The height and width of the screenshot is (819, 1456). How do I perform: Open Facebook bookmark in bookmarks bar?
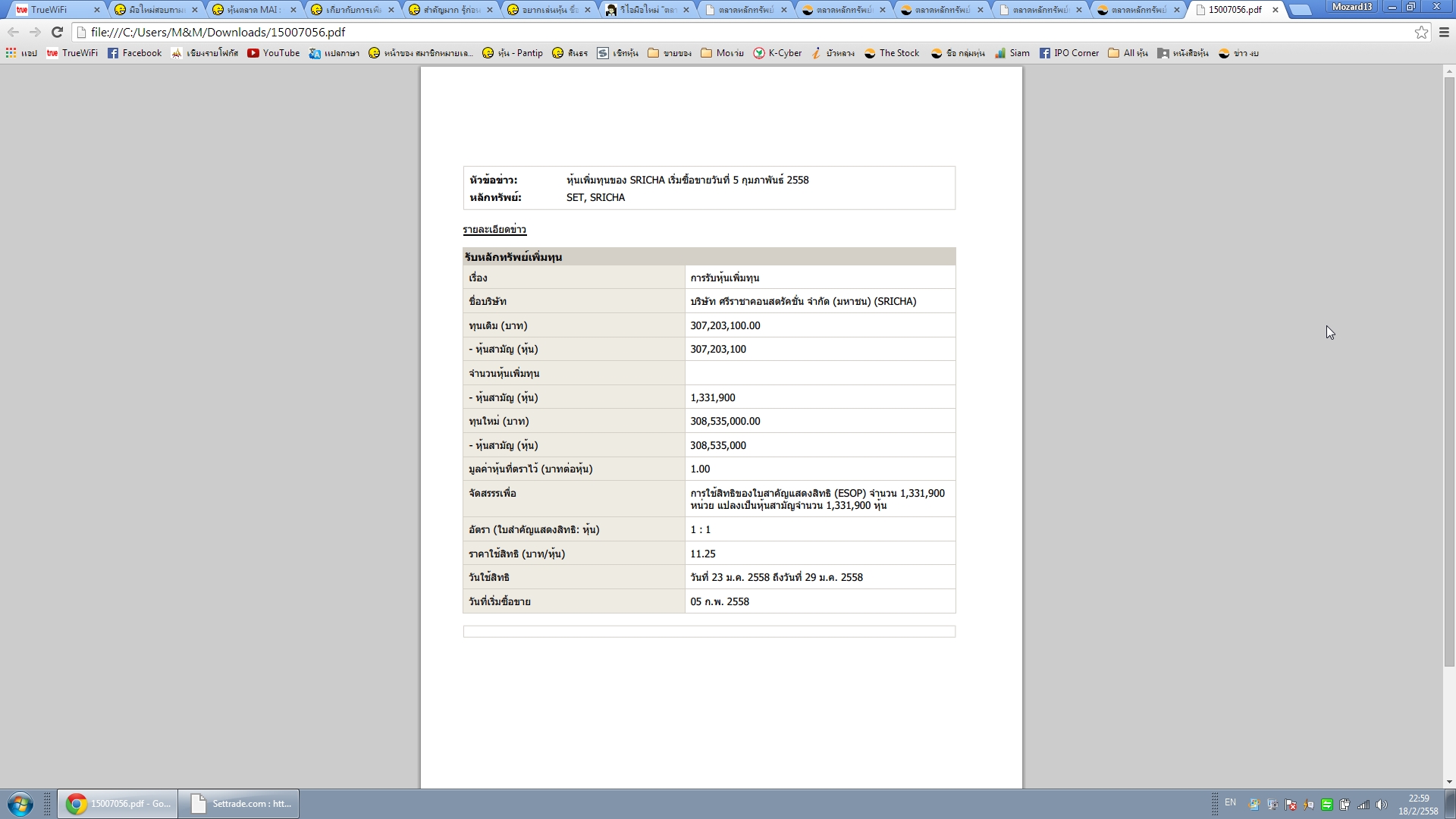point(134,53)
